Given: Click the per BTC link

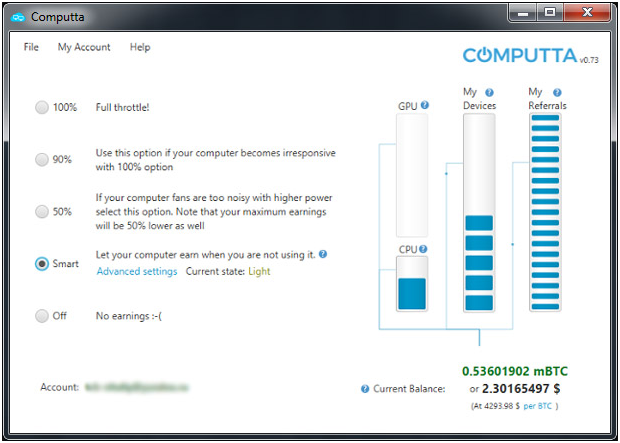Looking at the screenshot, I should [x=537, y=406].
